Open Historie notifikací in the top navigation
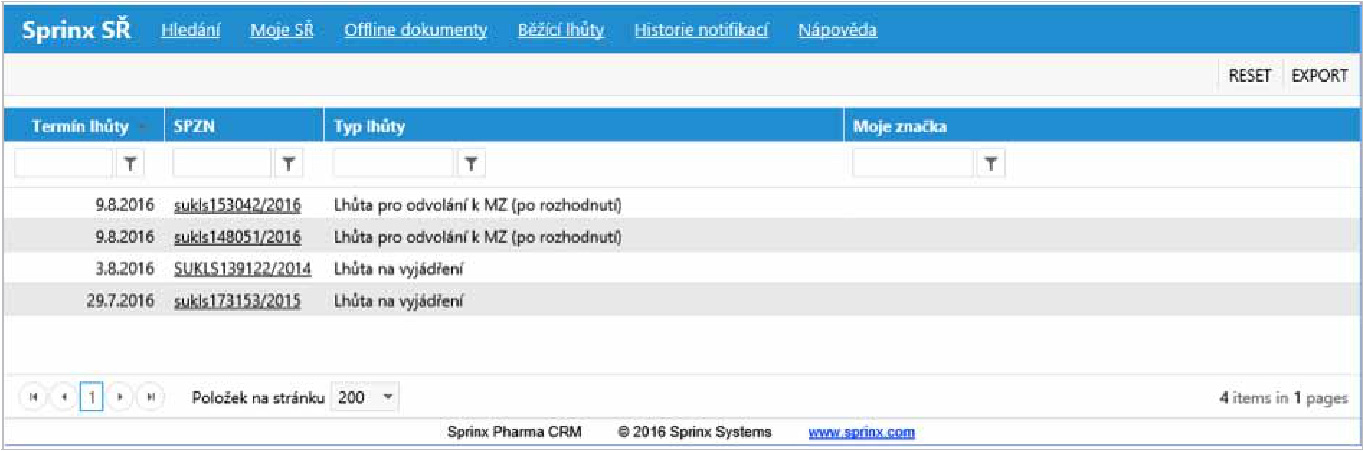The image size is (1363, 451). [700, 30]
